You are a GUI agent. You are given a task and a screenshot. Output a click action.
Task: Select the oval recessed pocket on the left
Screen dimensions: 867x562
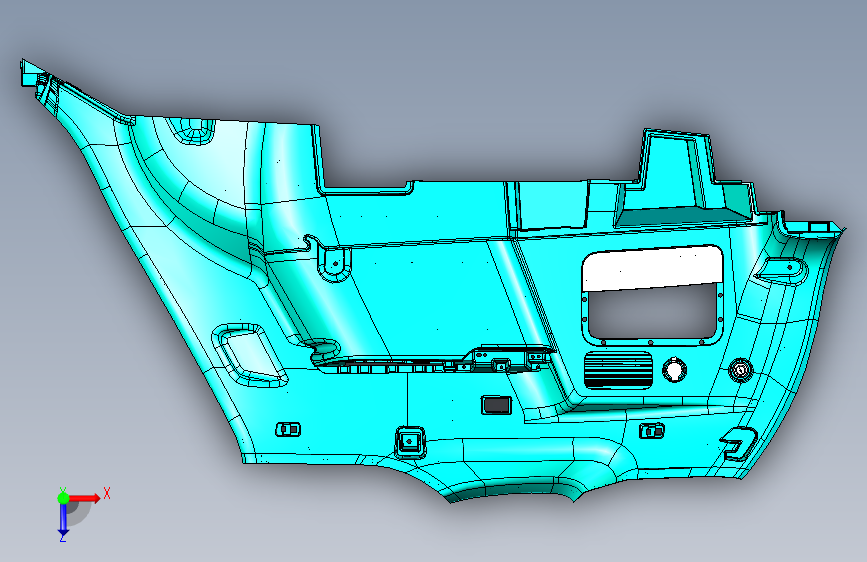point(249,355)
